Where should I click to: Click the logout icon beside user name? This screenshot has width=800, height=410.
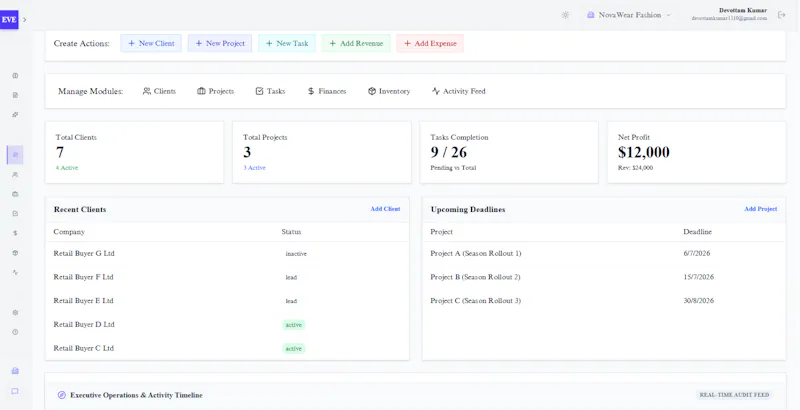click(781, 15)
